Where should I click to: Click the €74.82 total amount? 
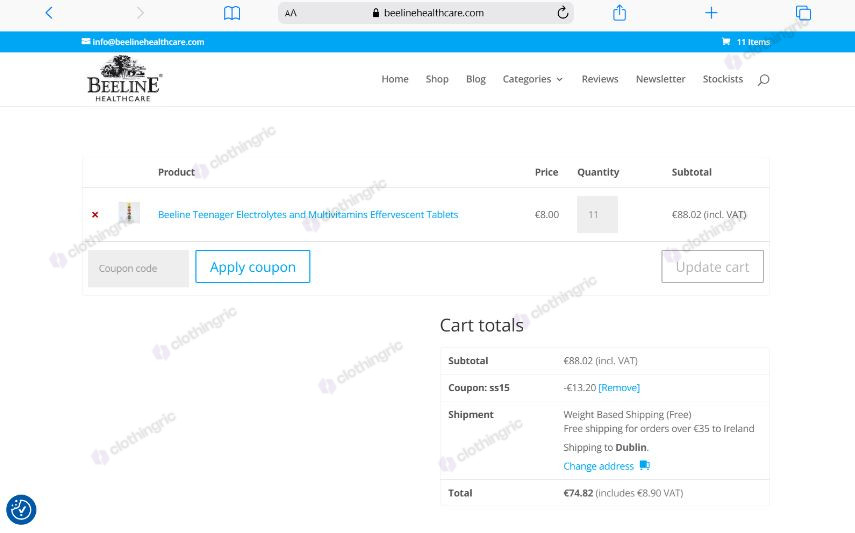[x=578, y=493]
